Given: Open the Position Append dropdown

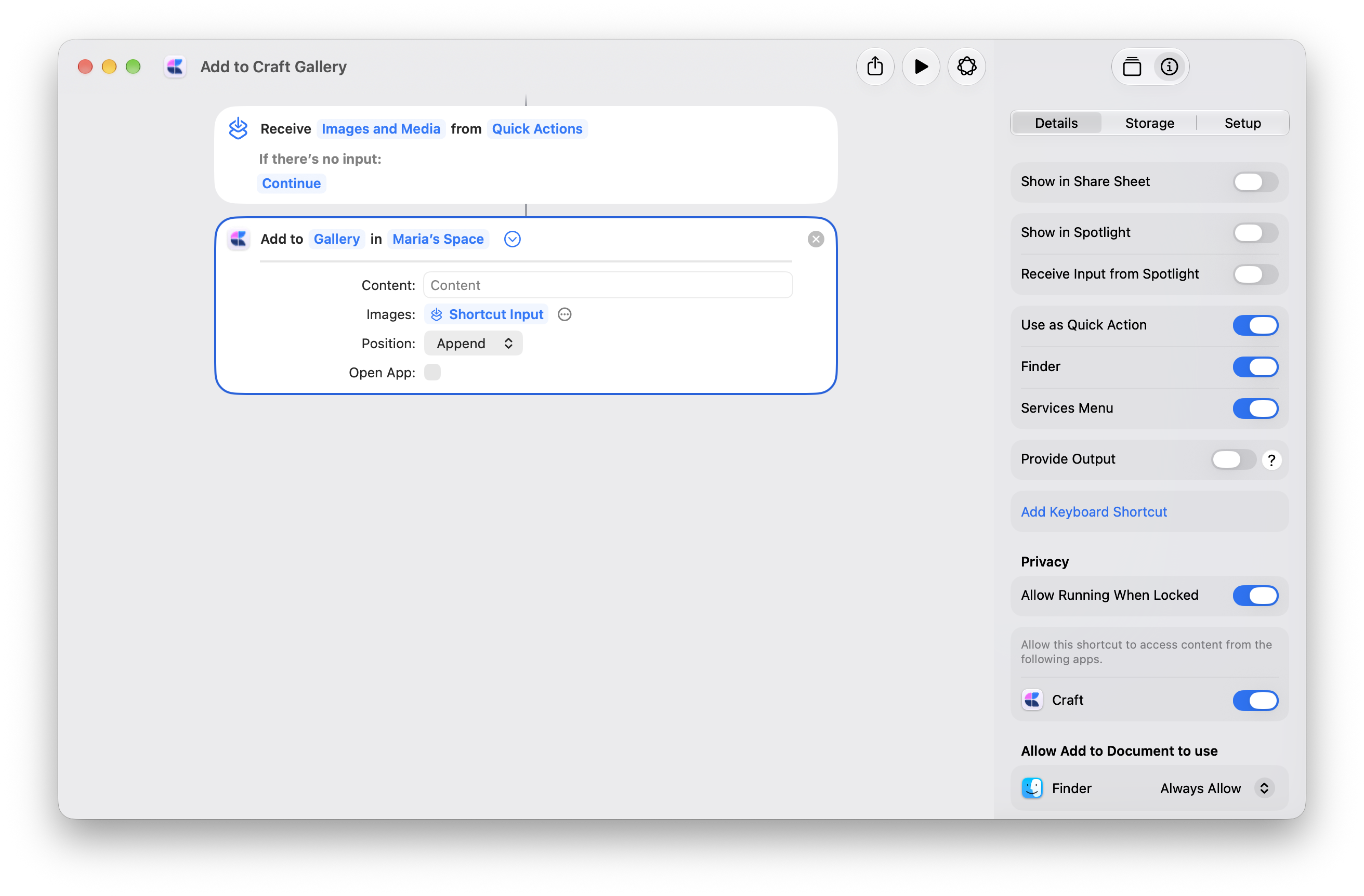Looking at the screenshot, I should coord(473,343).
